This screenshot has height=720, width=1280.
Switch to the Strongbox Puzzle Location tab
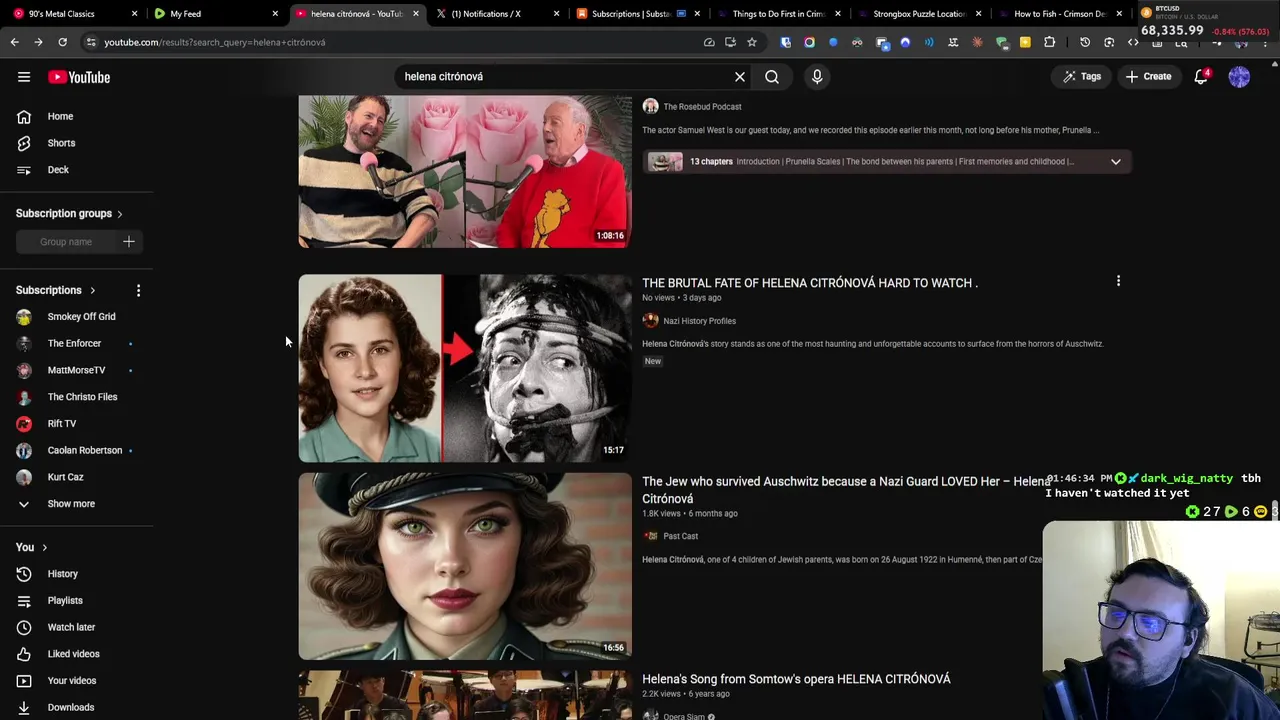[919, 14]
